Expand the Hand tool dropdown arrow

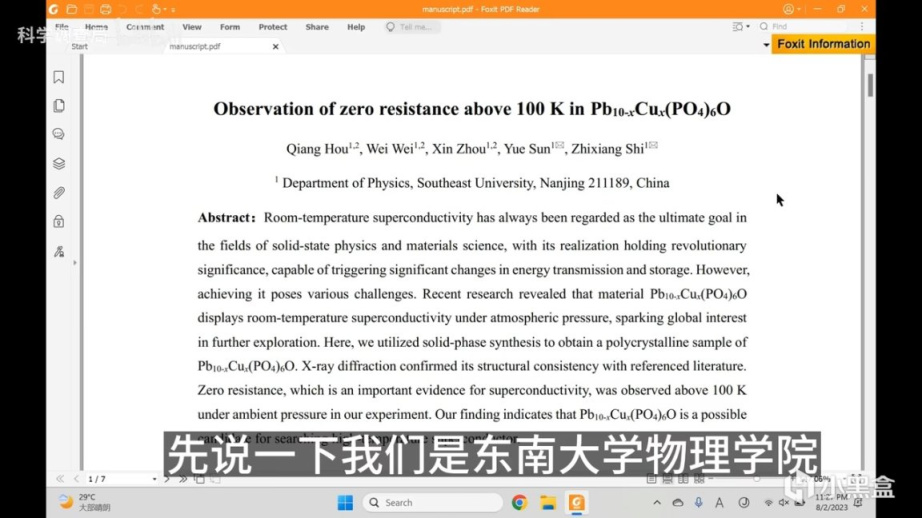click(165, 9)
